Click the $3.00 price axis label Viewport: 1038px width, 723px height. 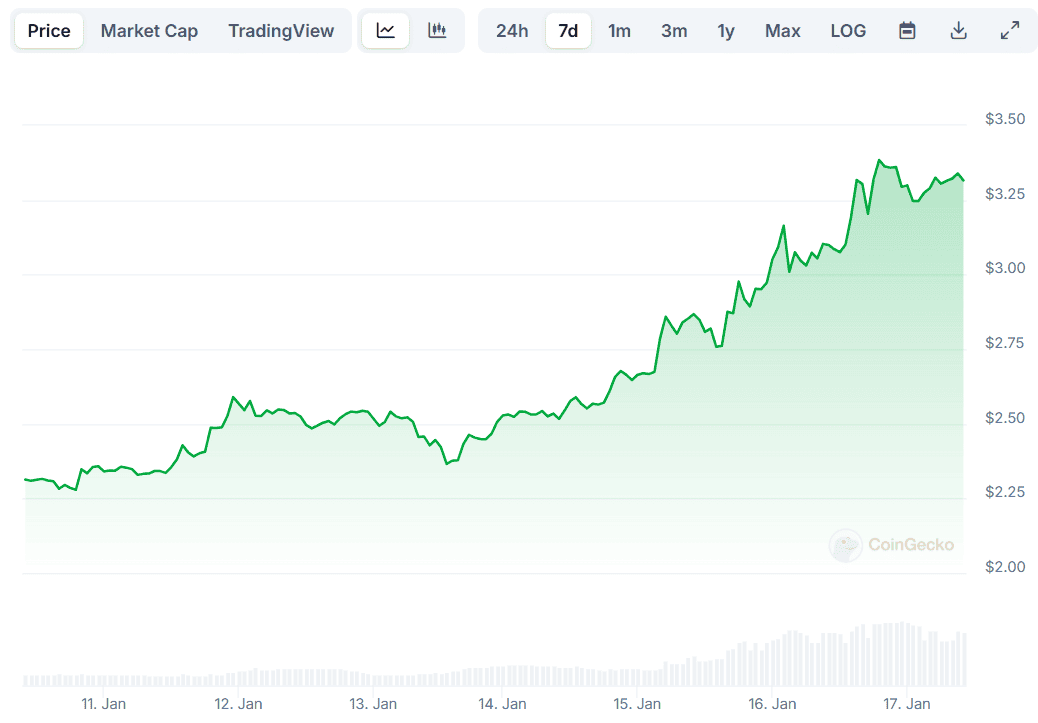point(1005,267)
